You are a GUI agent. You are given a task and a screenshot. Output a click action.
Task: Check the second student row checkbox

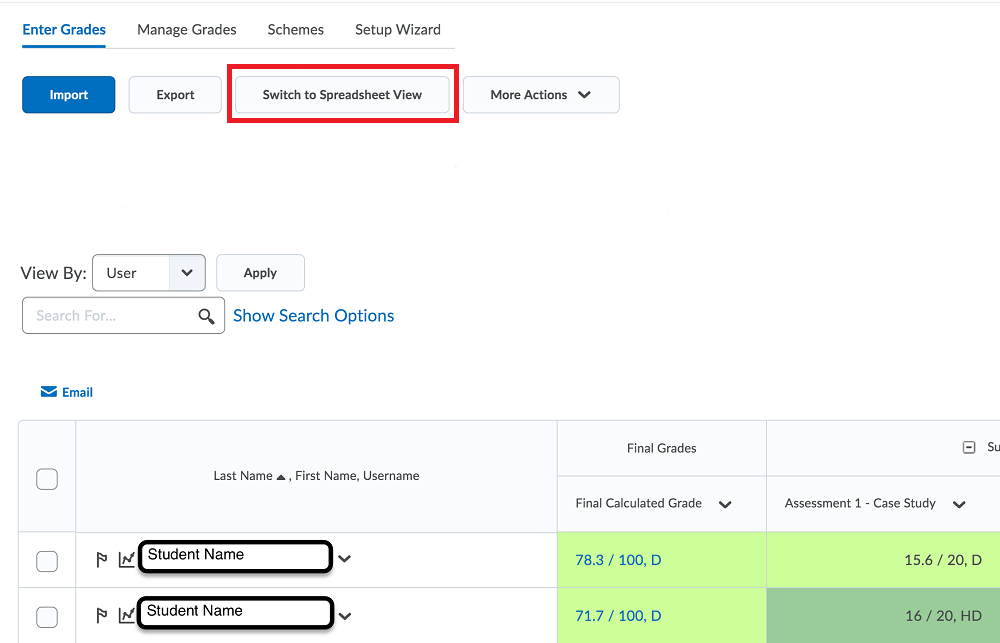pyautogui.click(x=47, y=616)
